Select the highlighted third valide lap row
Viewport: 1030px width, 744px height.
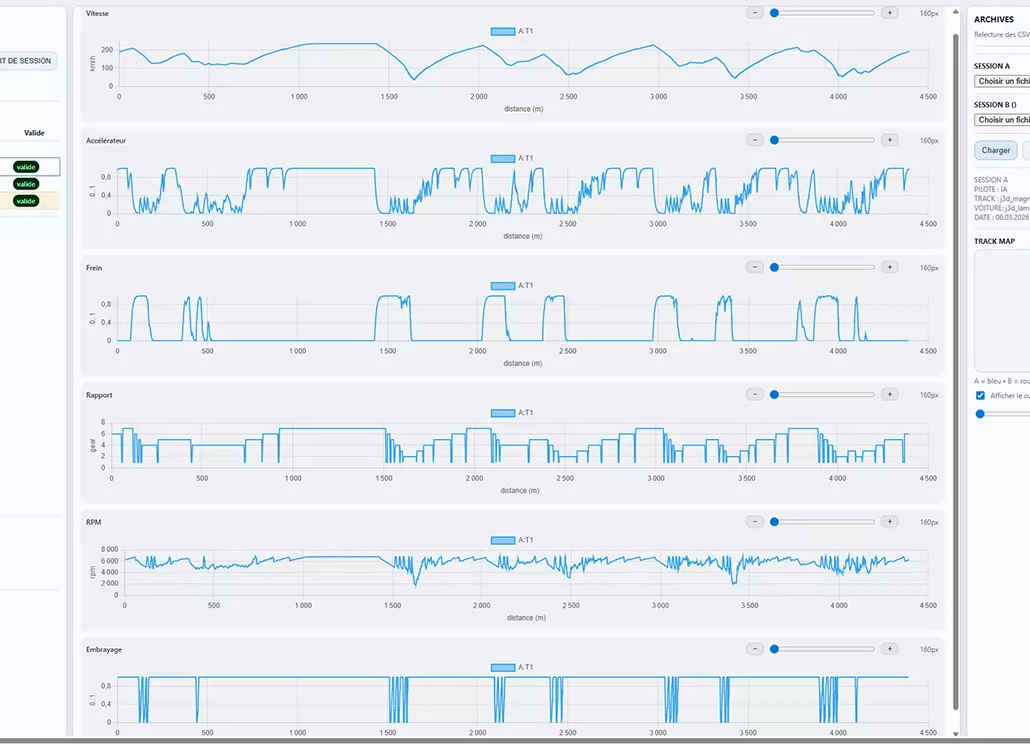point(27,201)
